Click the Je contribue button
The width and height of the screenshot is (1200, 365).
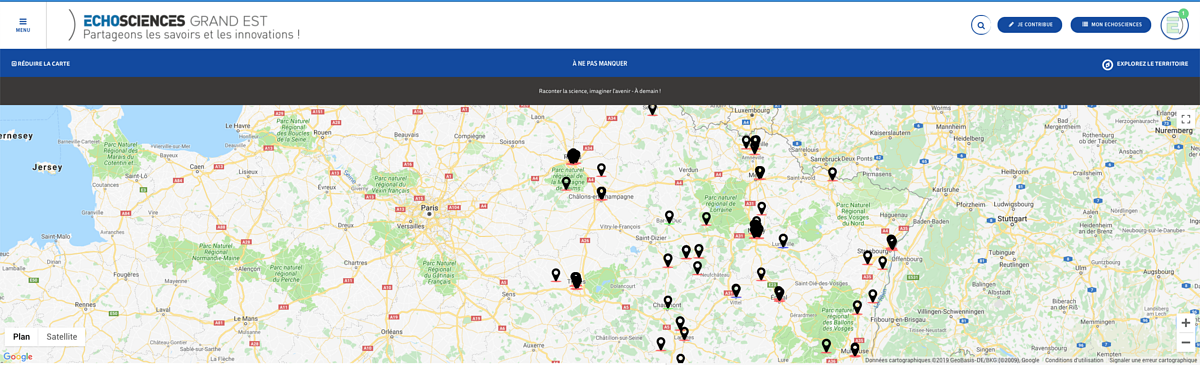[1030, 25]
